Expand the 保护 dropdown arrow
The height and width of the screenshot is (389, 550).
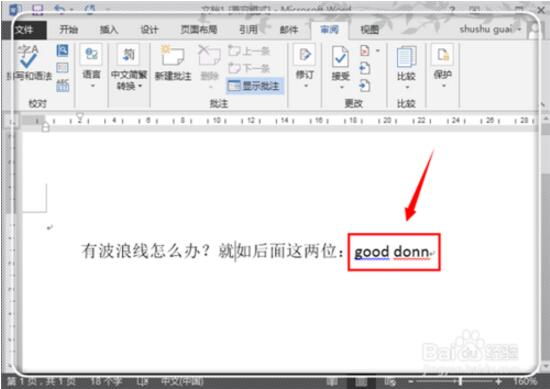[x=443, y=86]
